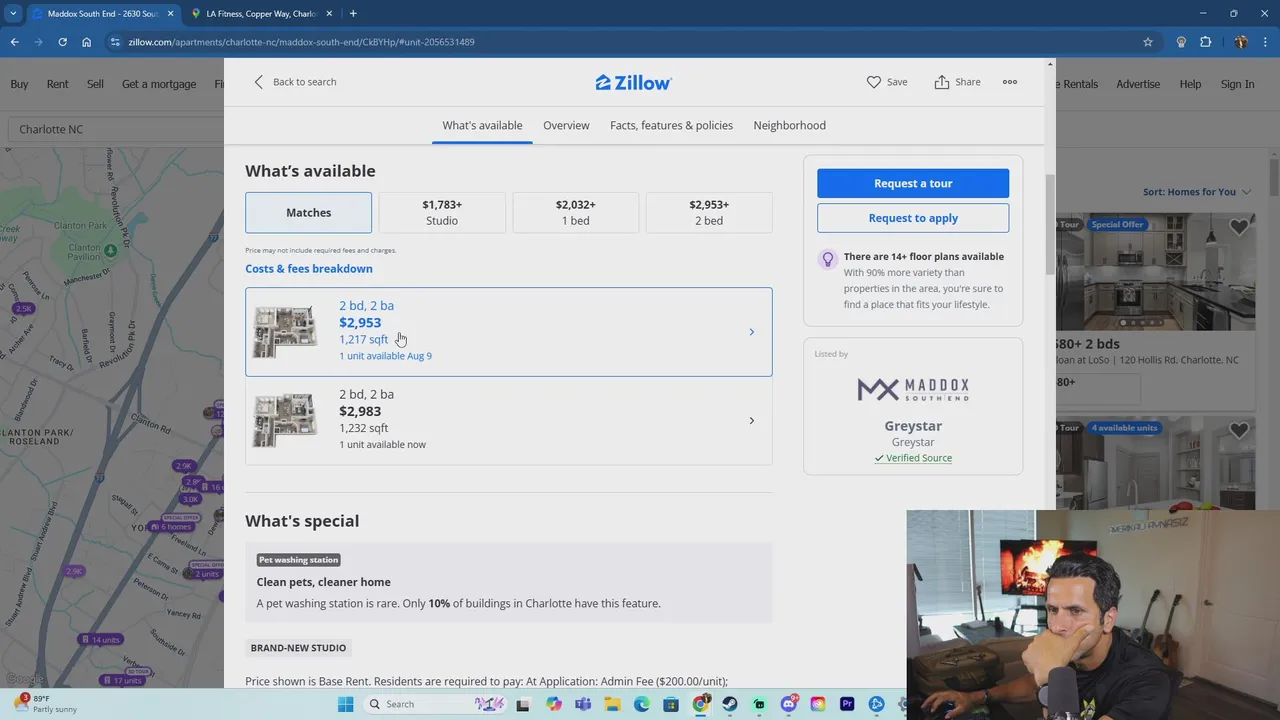Click Get a mortgage navigation link

click(x=159, y=84)
